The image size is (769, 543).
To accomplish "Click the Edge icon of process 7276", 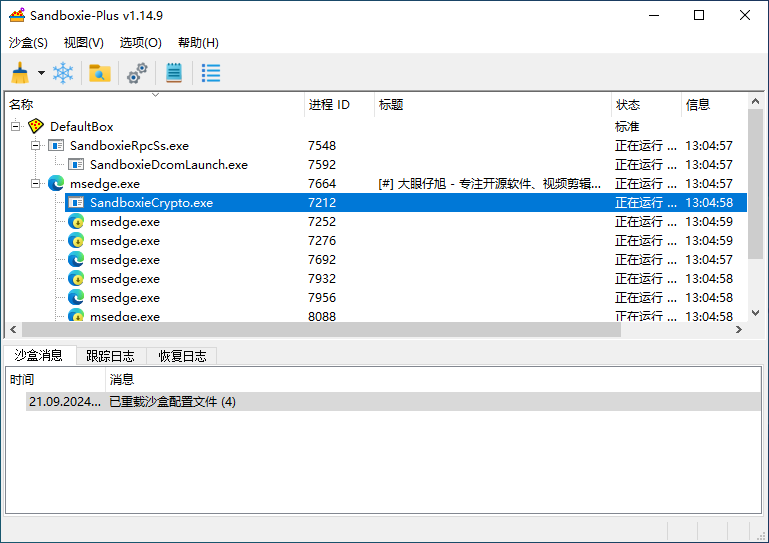I will [76, 241].
